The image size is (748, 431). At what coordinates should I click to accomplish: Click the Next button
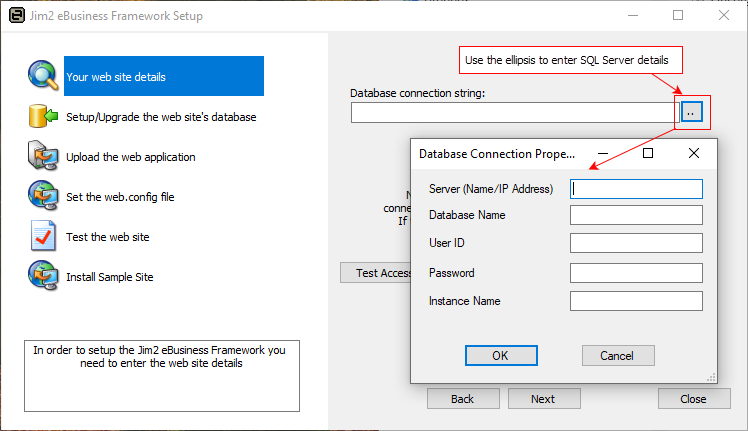[543, 398]
